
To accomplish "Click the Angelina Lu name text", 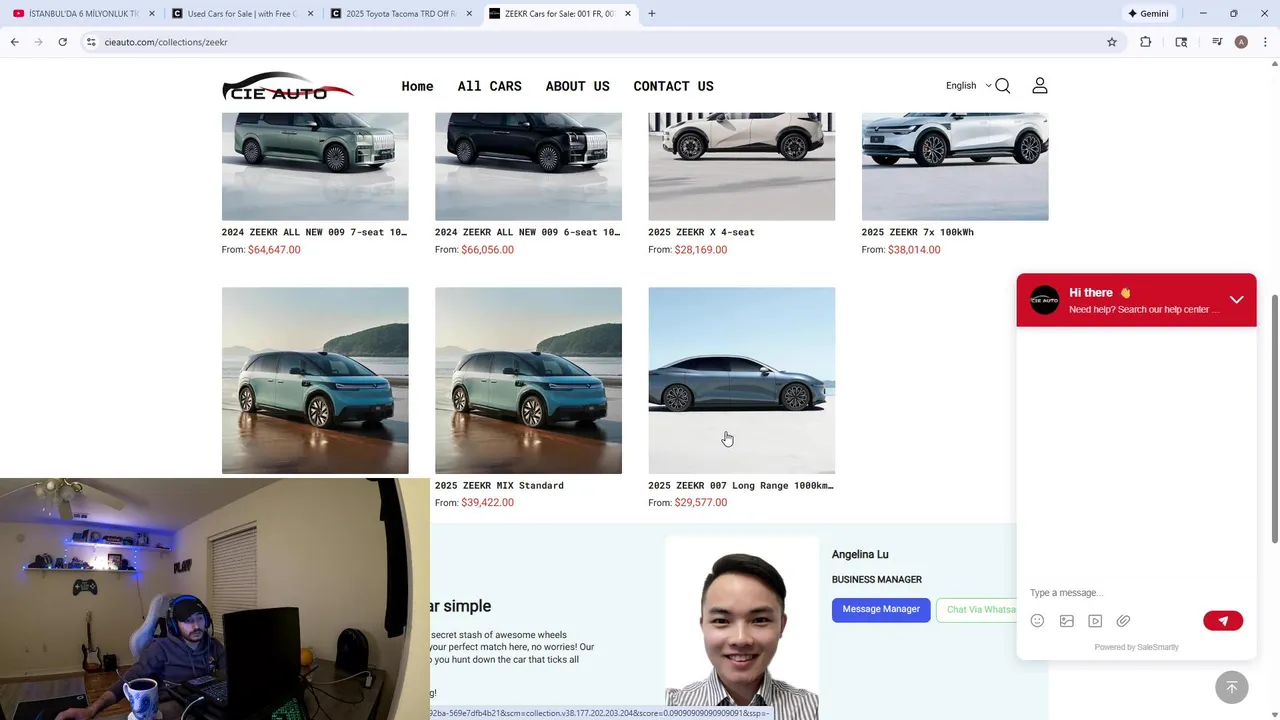I will tap(860, 555).
